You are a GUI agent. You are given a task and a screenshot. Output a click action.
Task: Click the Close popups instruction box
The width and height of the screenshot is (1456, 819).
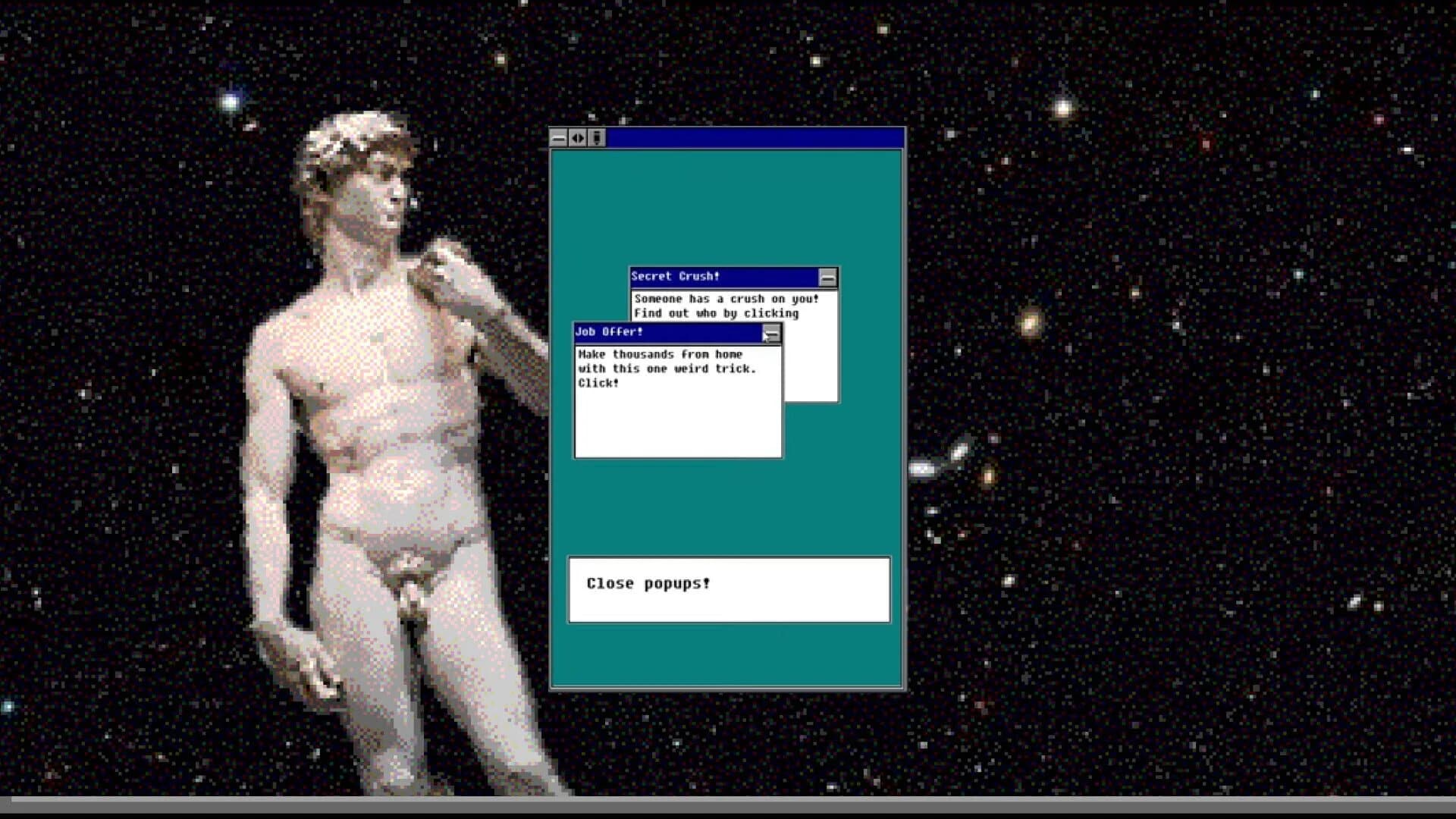click(x=728, y=590)
